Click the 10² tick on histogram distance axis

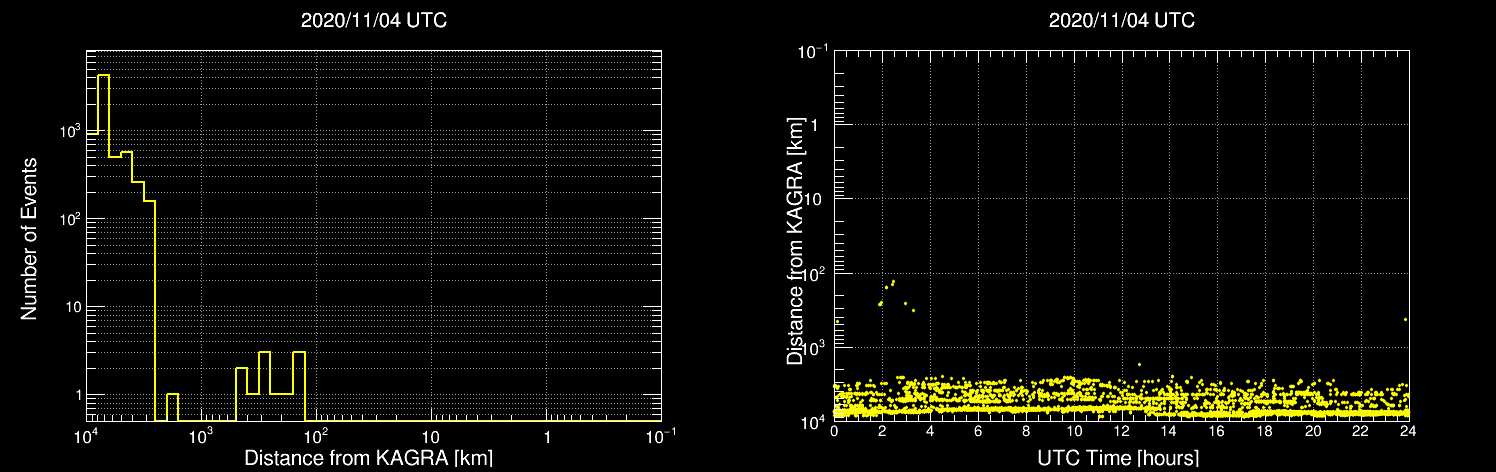(x=316, y=436)
